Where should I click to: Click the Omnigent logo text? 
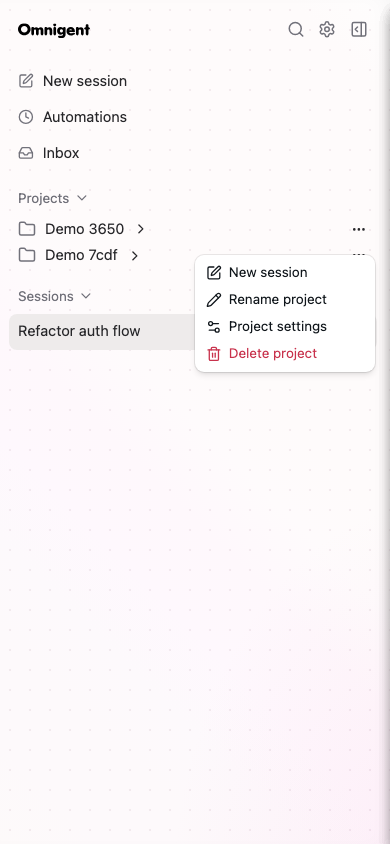coord(54,30)
